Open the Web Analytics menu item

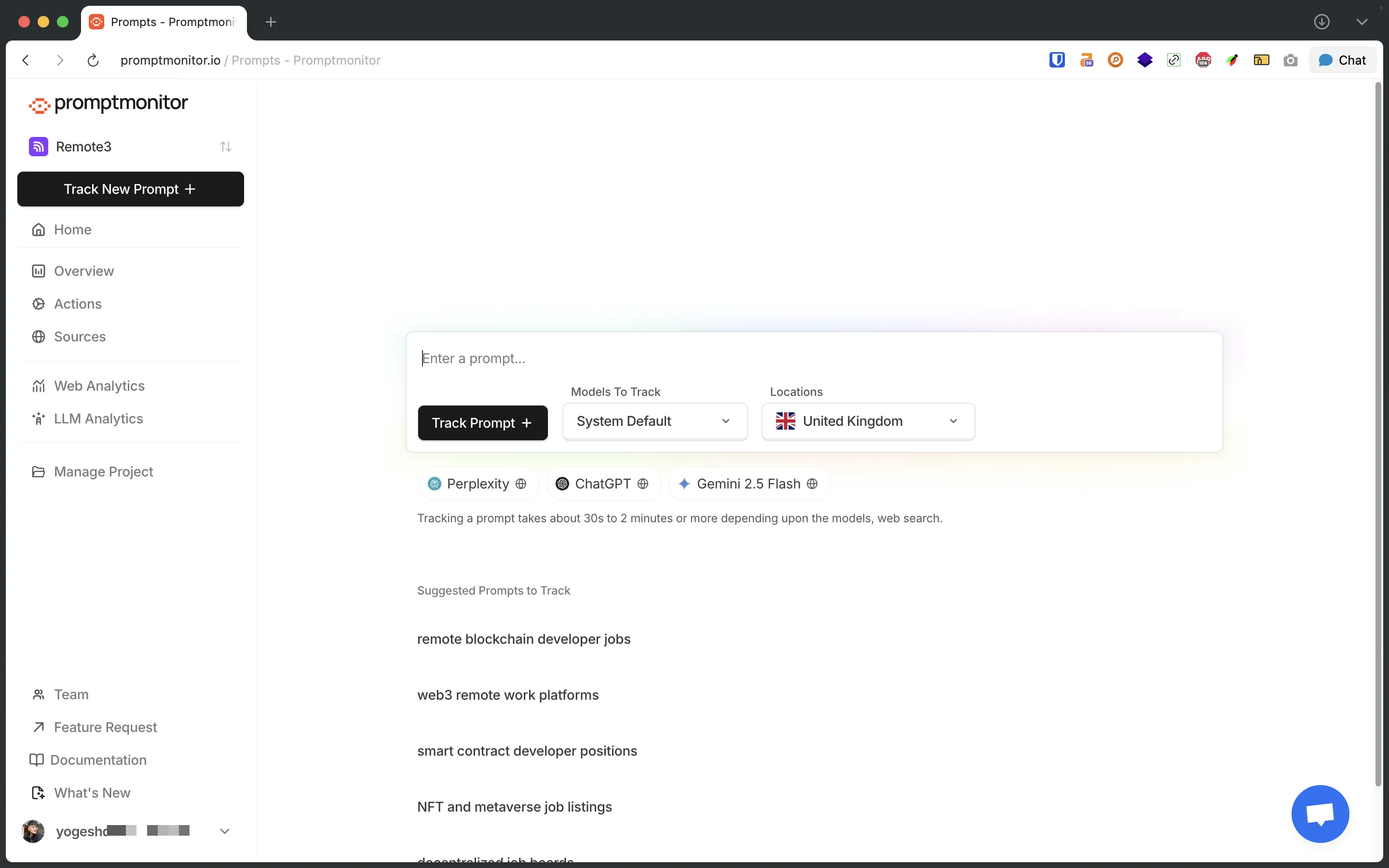click(99, 386)
